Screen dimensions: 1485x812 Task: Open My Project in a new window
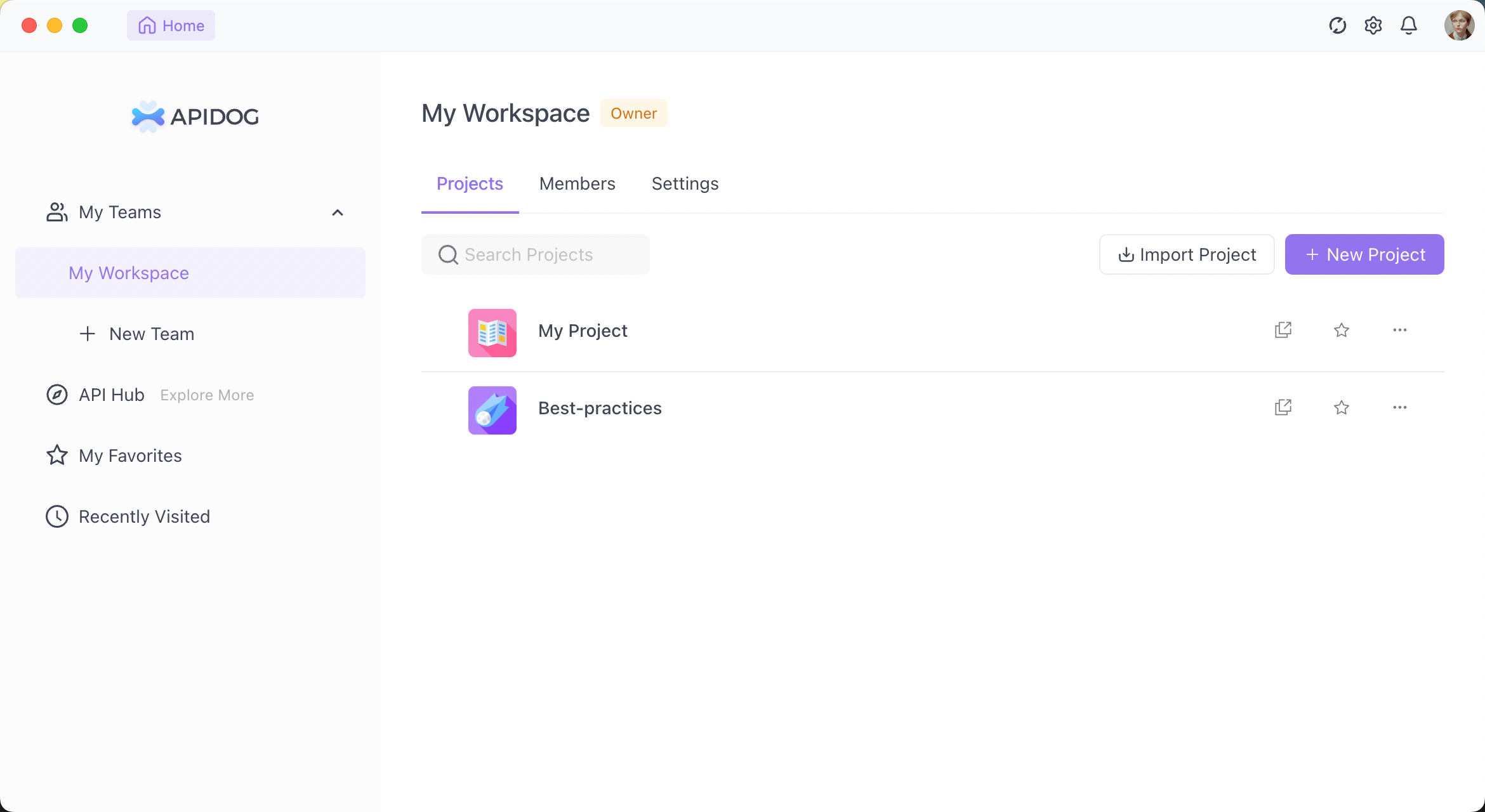point(1283,330)
